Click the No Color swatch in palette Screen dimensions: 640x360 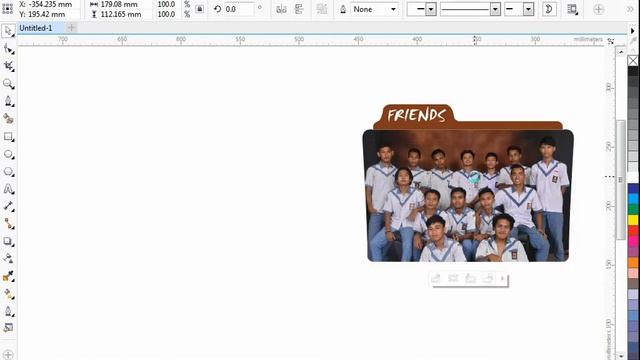click(x=633, y=61)
